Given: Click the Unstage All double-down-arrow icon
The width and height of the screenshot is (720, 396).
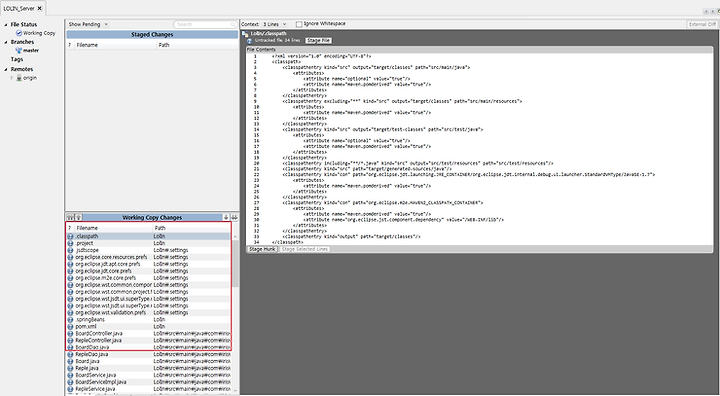Looking at the screenshot, I should coord(234,217).
